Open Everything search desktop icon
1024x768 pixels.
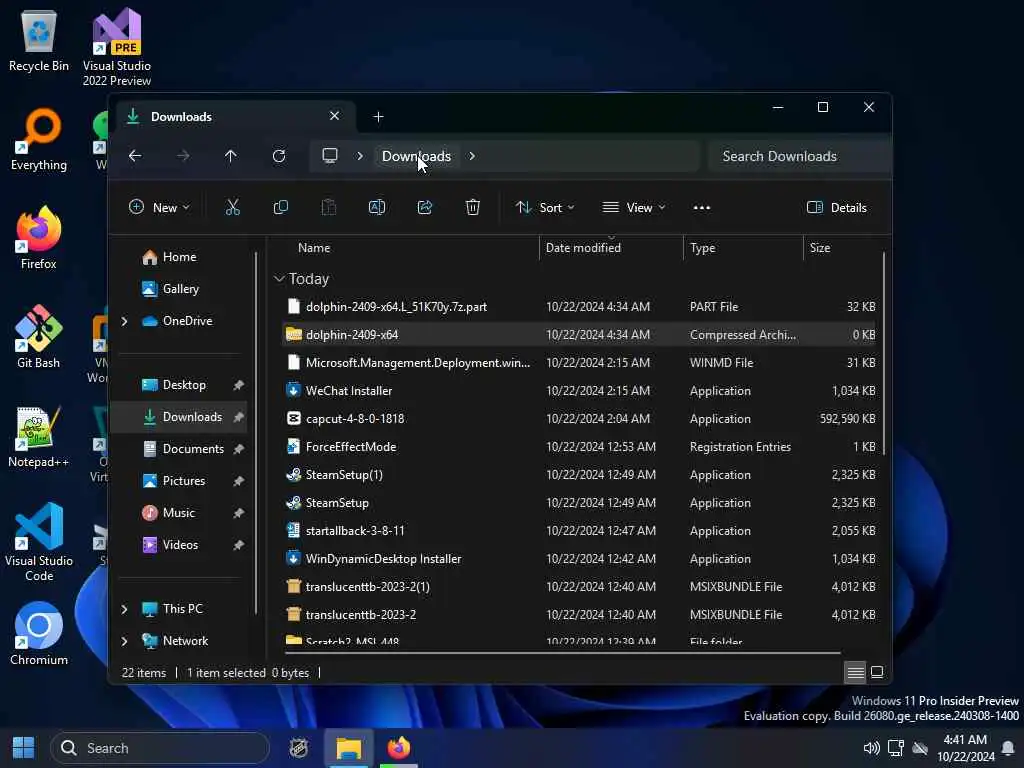(x=39, y=140)
